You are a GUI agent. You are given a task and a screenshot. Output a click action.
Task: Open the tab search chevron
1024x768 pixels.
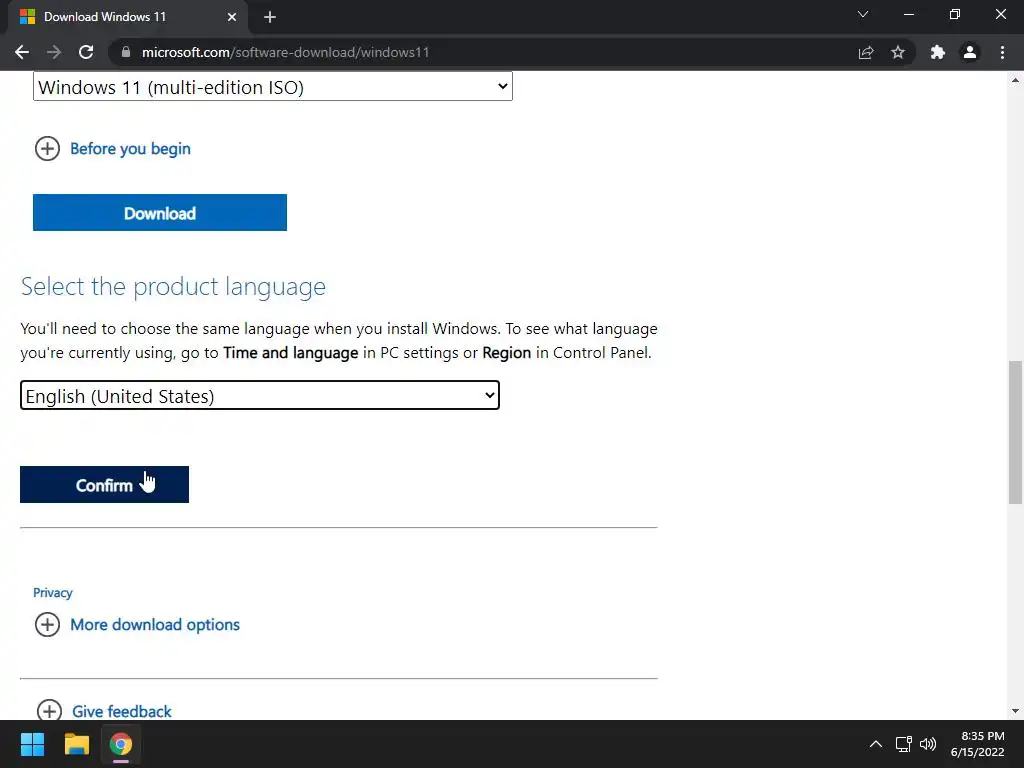tap(863, 14)
